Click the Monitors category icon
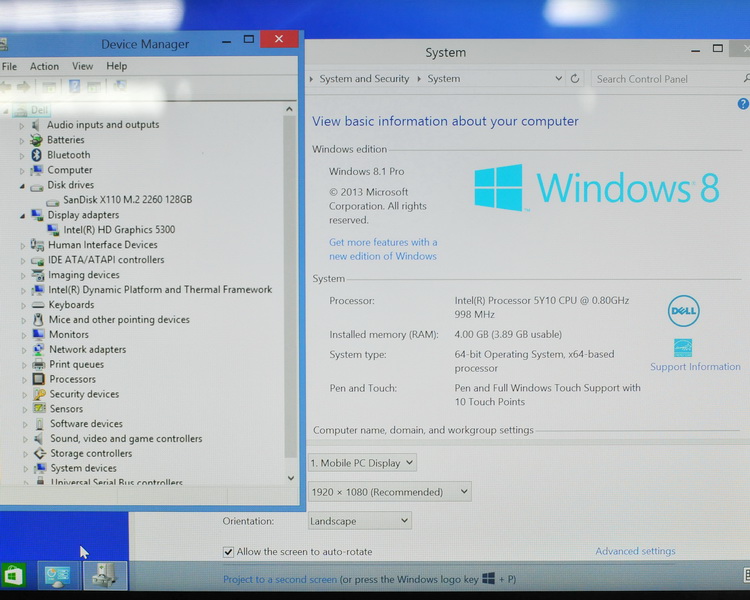The image size is (750, 600). pyautogui.click(x=39, y=334)
